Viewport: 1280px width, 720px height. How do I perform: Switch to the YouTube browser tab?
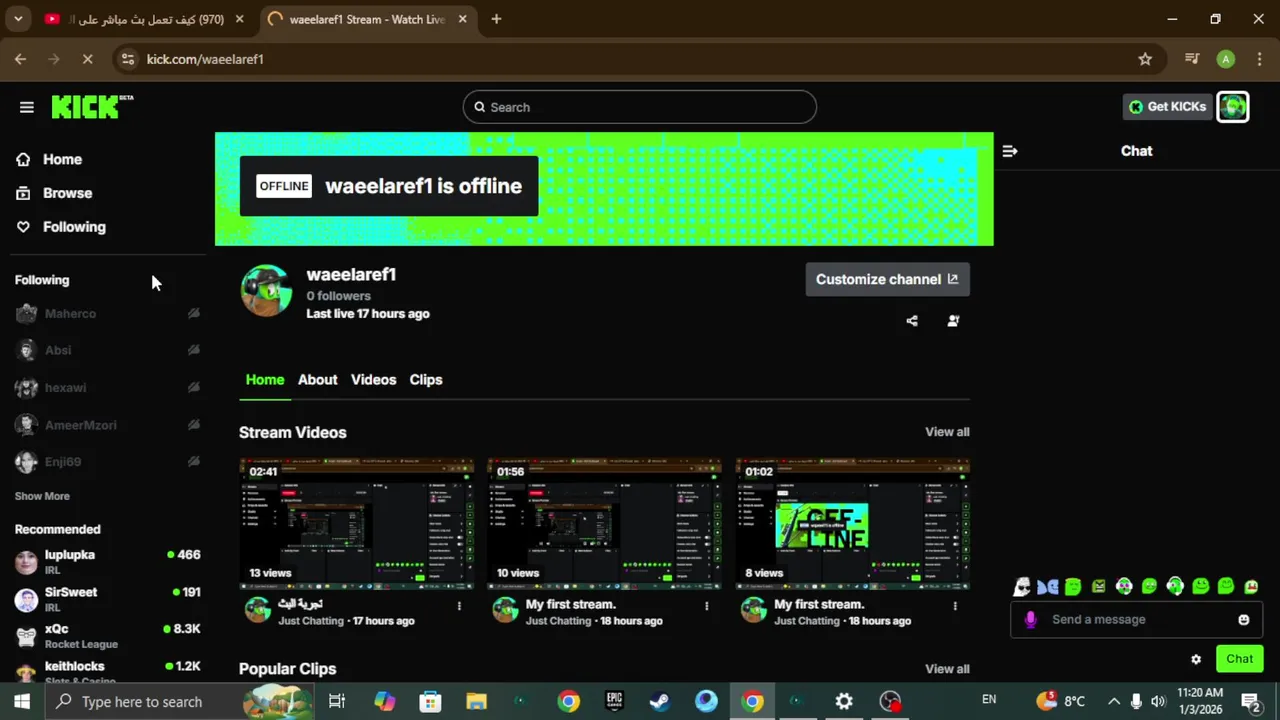(x=145, y=19)
